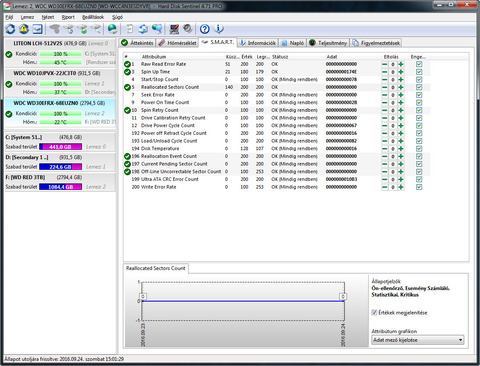Screen dimensions: 480x366
Task: Click the right range handle on graph
Action: pos(343,296)
